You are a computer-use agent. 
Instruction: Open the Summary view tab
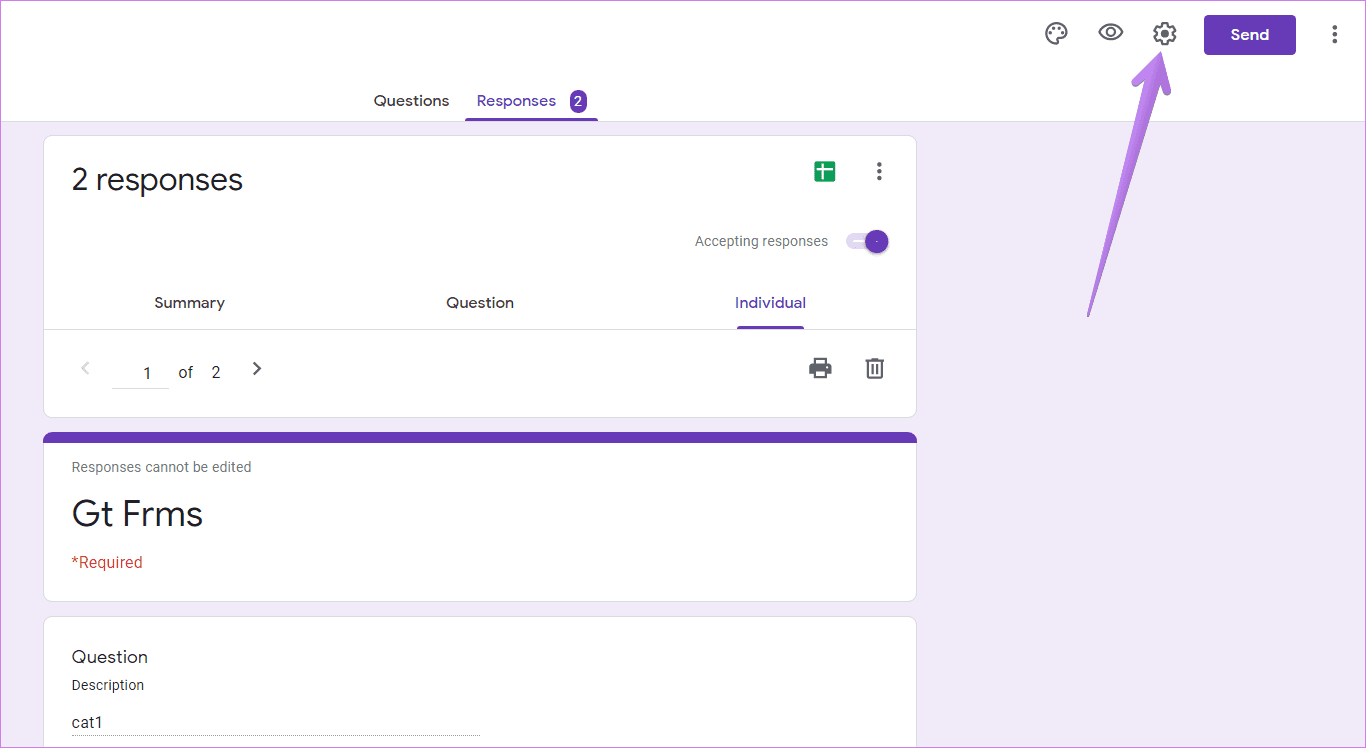189,303
